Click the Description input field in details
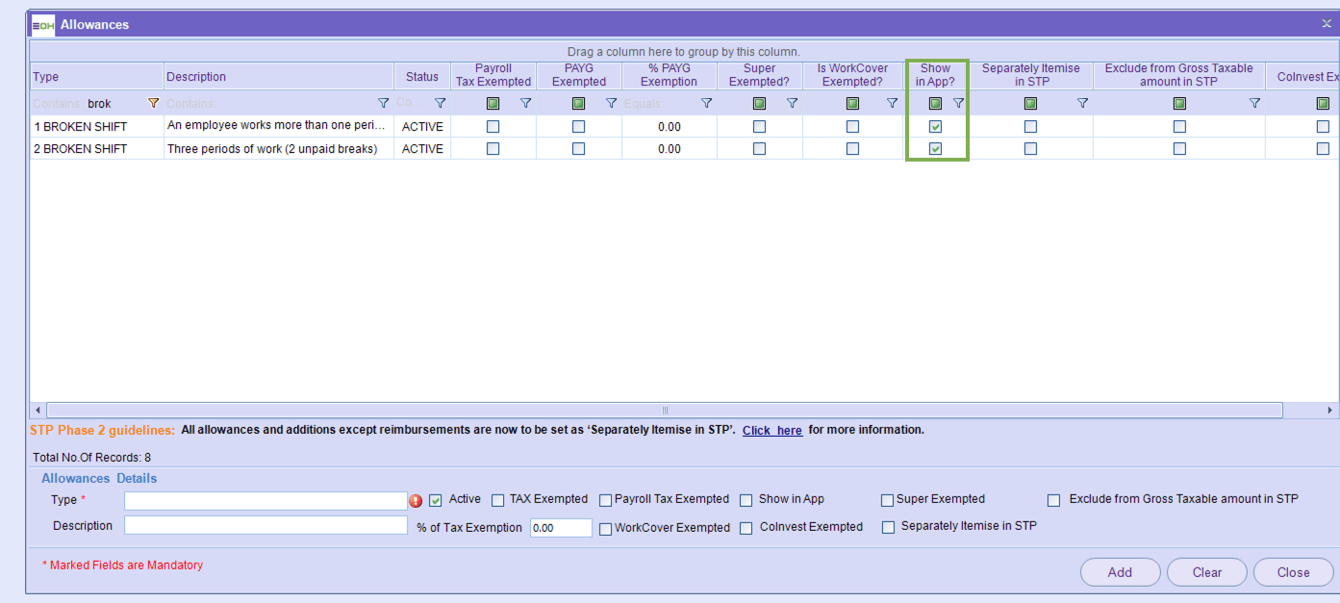The width and height of the screenshot is (1340, 603). 266,526
